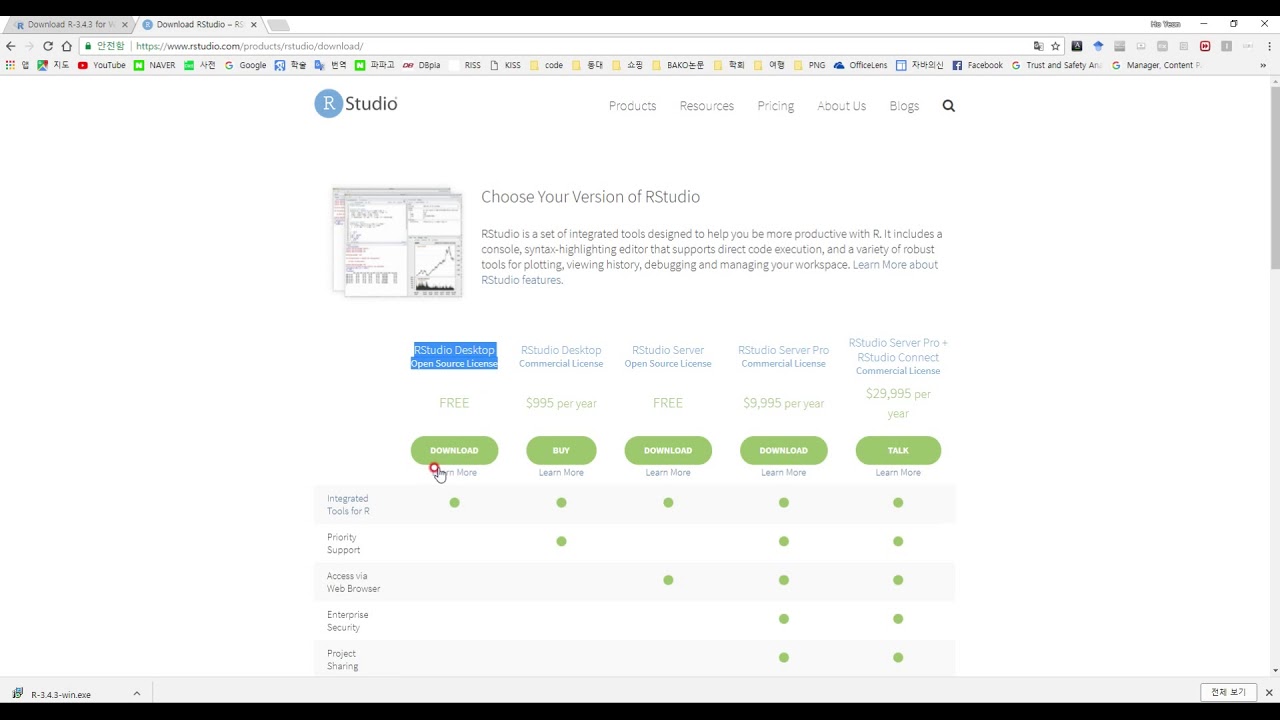Image resolution: width=1280 pixels, height=720 pixels.
Task: Click the black A extension icon
Action: click(x=1077, y=46)
